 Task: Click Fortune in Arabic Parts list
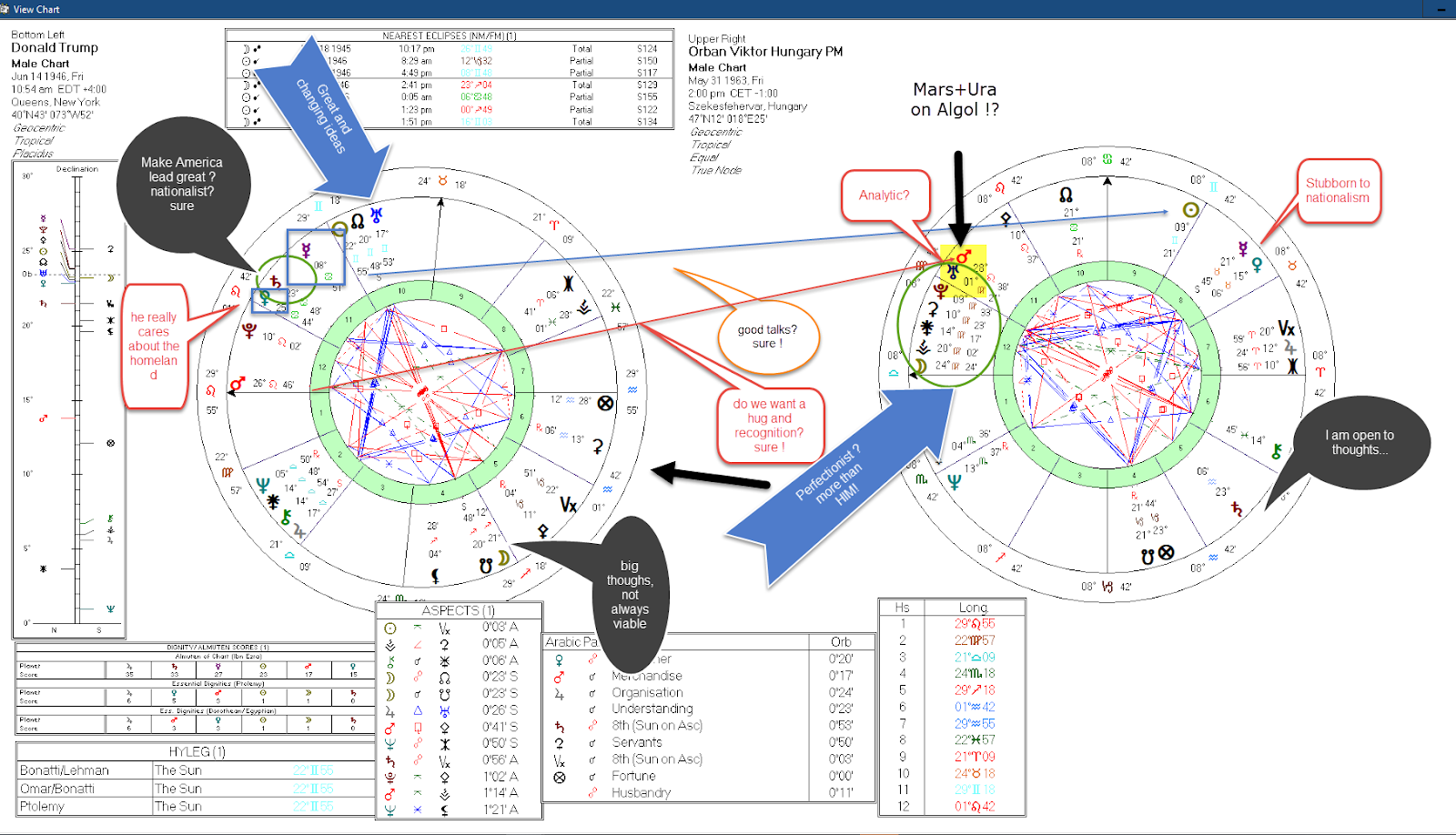click(x=633, y=776)
